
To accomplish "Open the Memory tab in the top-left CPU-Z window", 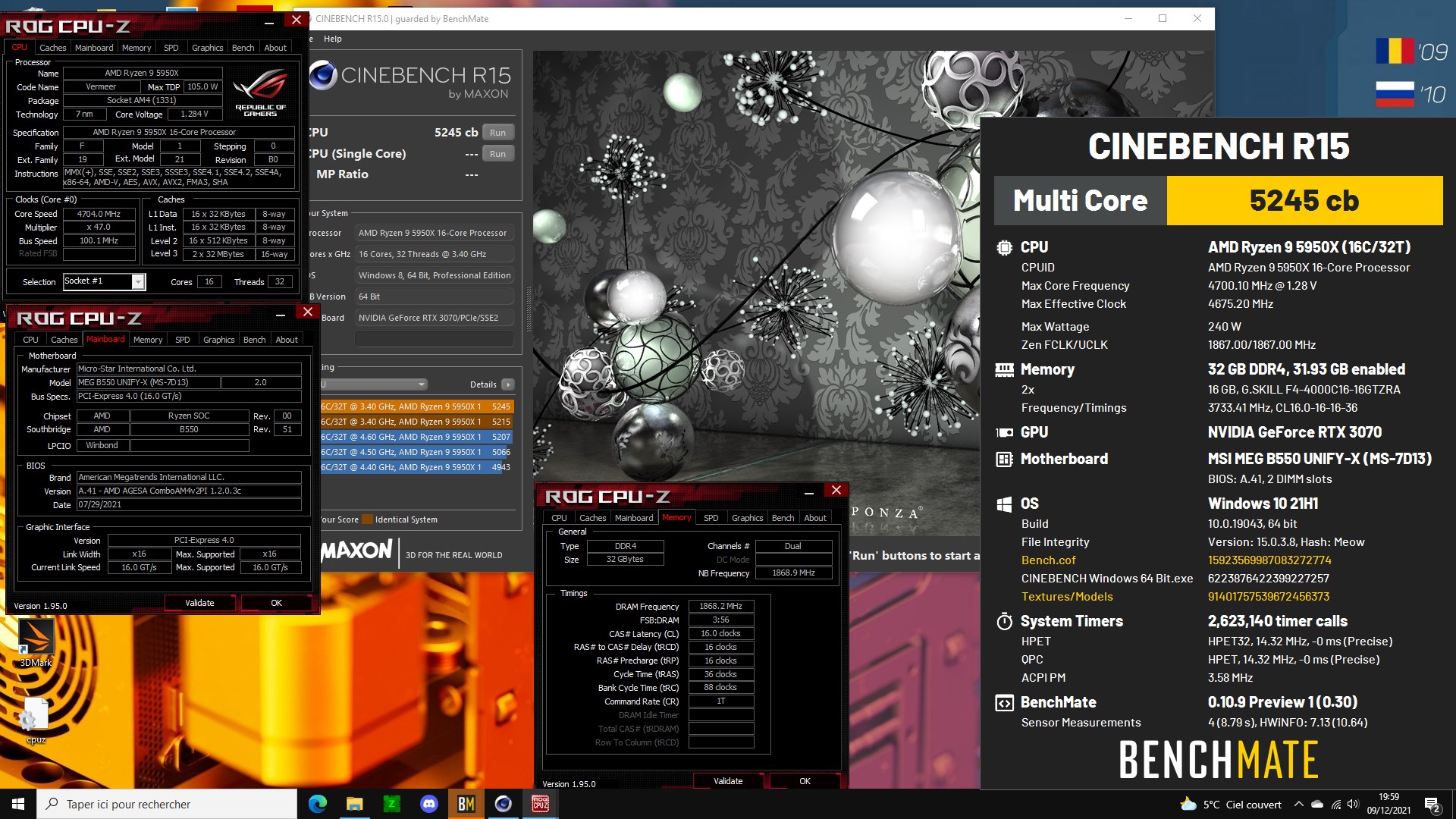I will pyautogui.click(x=136, y=48).
